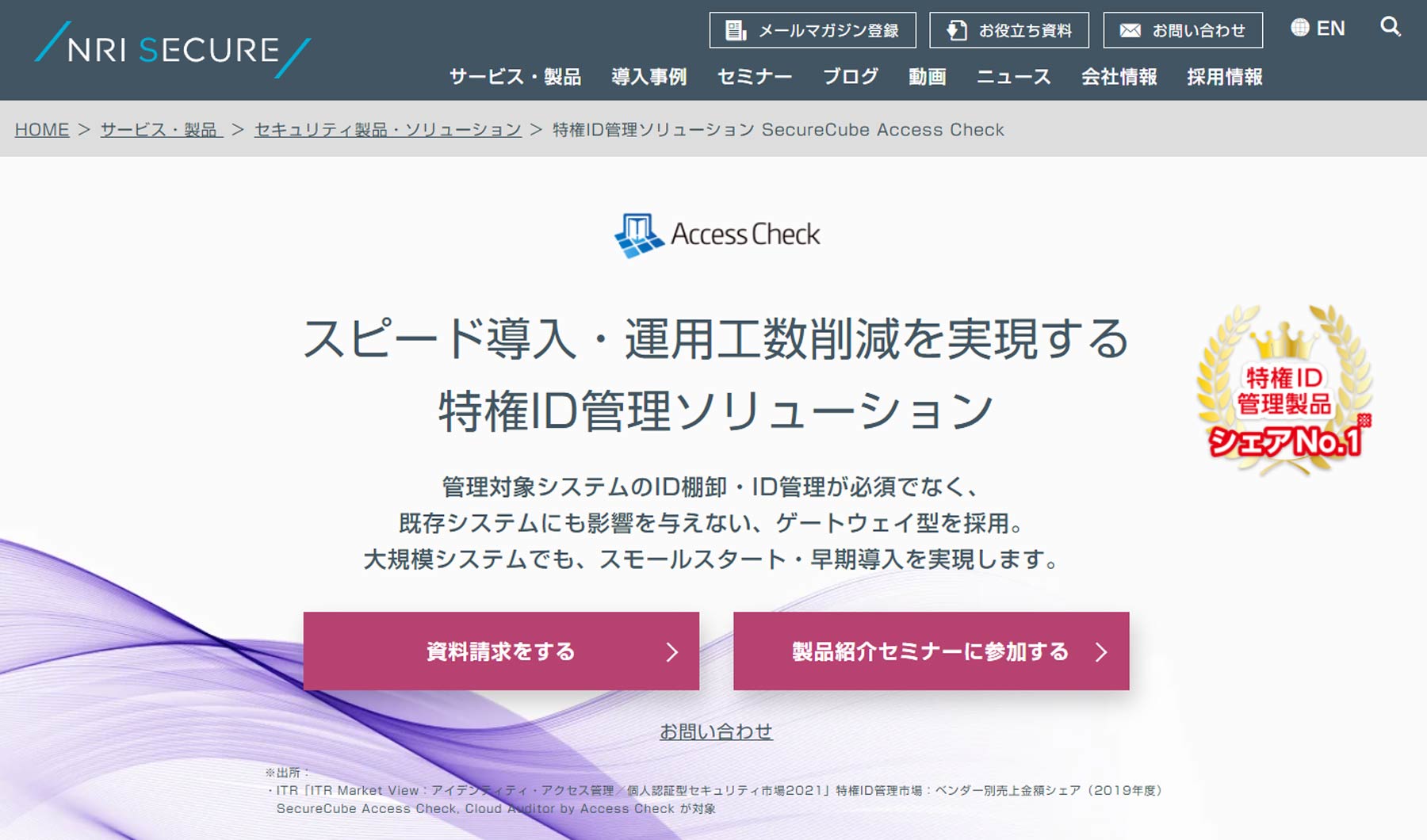
Task: Open 導入事例 menu item
Action: (649, 77)
